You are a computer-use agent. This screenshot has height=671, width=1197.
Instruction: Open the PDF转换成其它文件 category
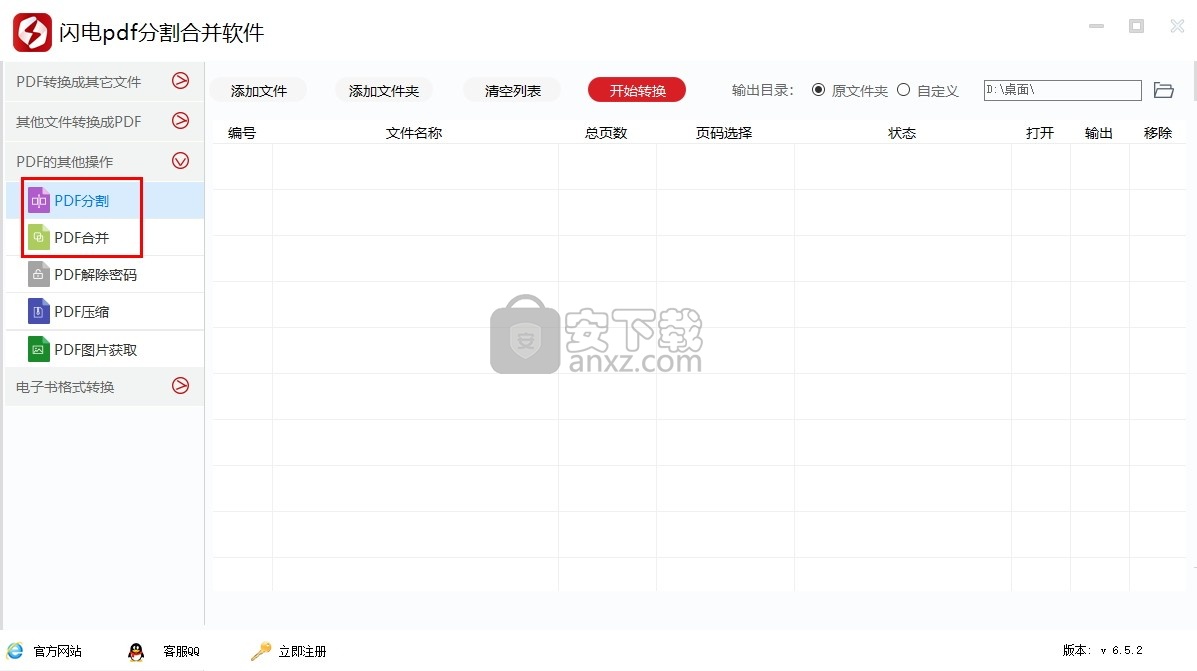coord(105,82)
